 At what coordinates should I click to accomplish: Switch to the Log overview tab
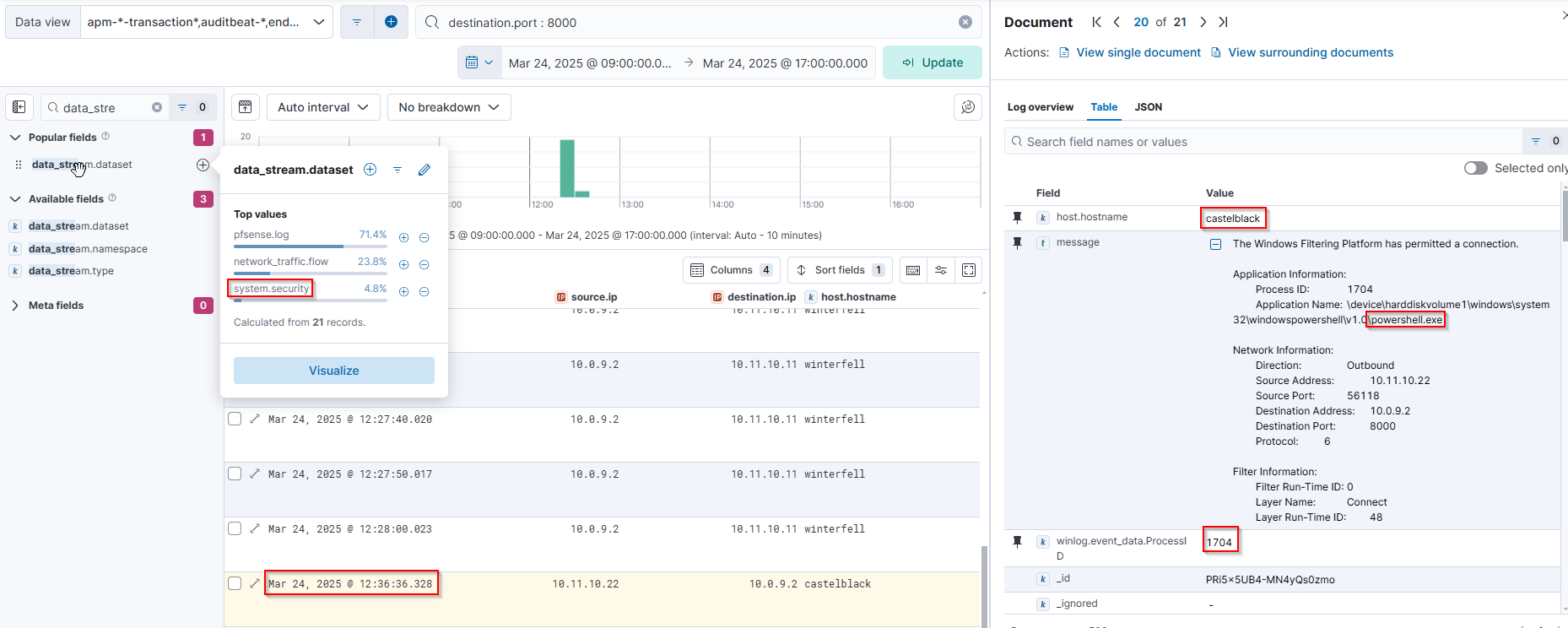coord(1041,107)
